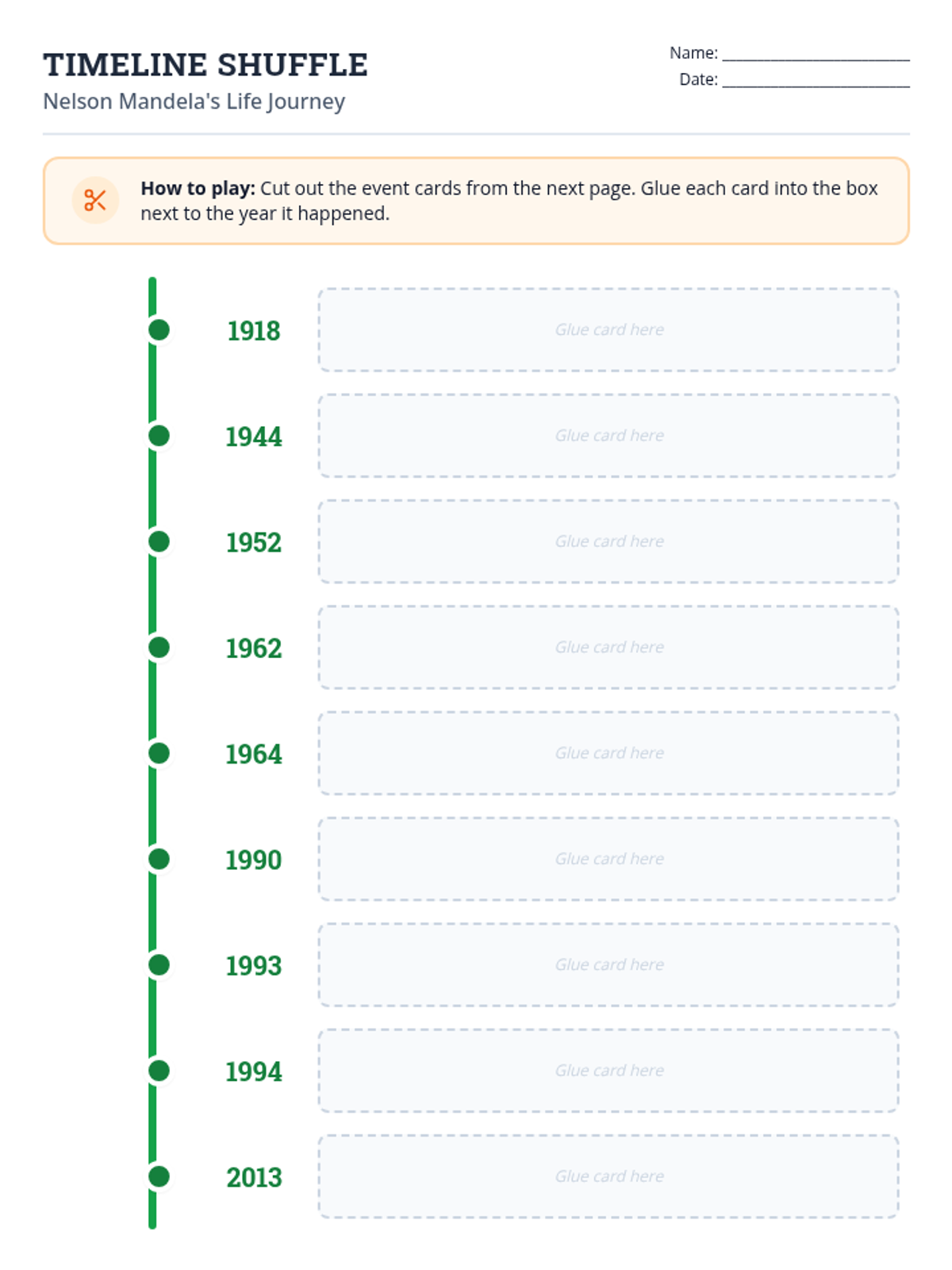The width and height of the screenshot is (952, 1270).
Task: Click the 2013 timeline dot
Action: tap(159, 1176)
